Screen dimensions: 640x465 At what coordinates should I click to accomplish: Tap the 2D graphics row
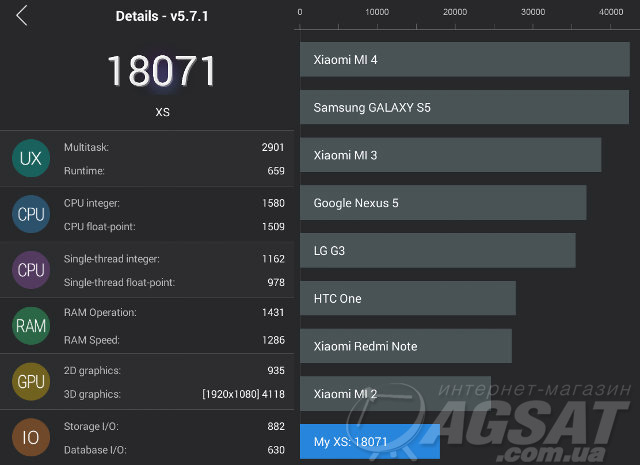174,371
